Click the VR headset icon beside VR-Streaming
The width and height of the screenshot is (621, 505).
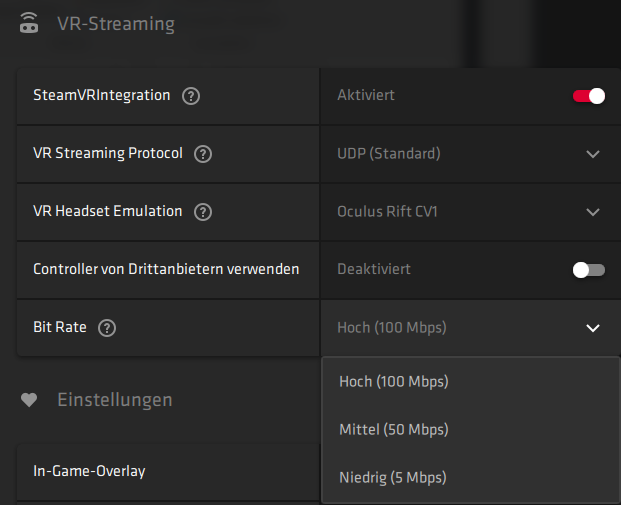(x=29, y=24)
